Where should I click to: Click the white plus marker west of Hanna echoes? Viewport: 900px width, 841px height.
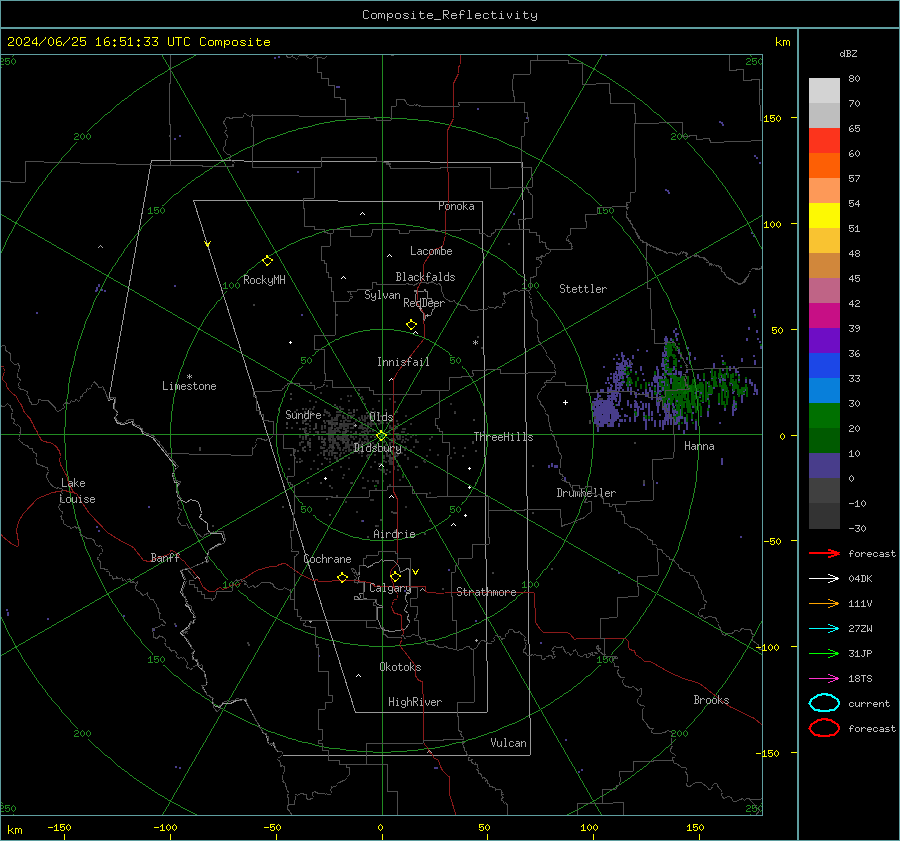(x=565, y=402)
